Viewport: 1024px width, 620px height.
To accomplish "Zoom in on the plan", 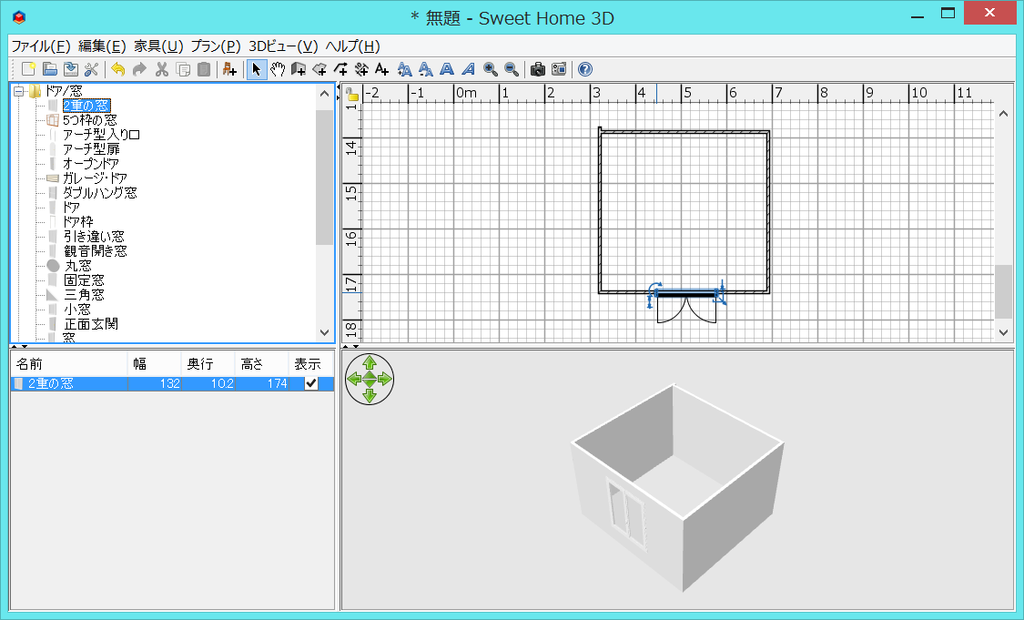I will [x=490, y=69].
